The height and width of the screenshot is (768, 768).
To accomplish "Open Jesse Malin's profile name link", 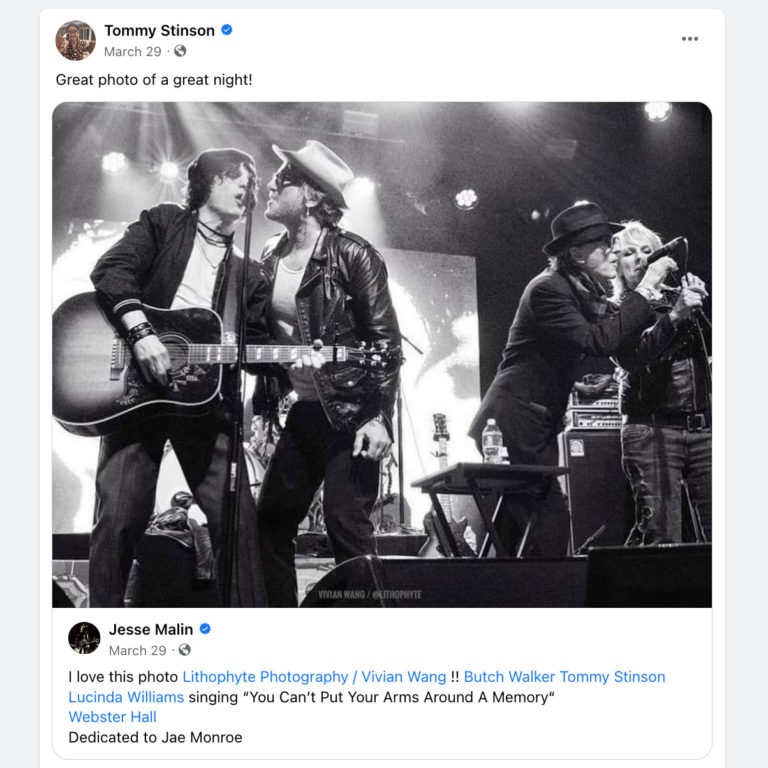I will 151,629.
